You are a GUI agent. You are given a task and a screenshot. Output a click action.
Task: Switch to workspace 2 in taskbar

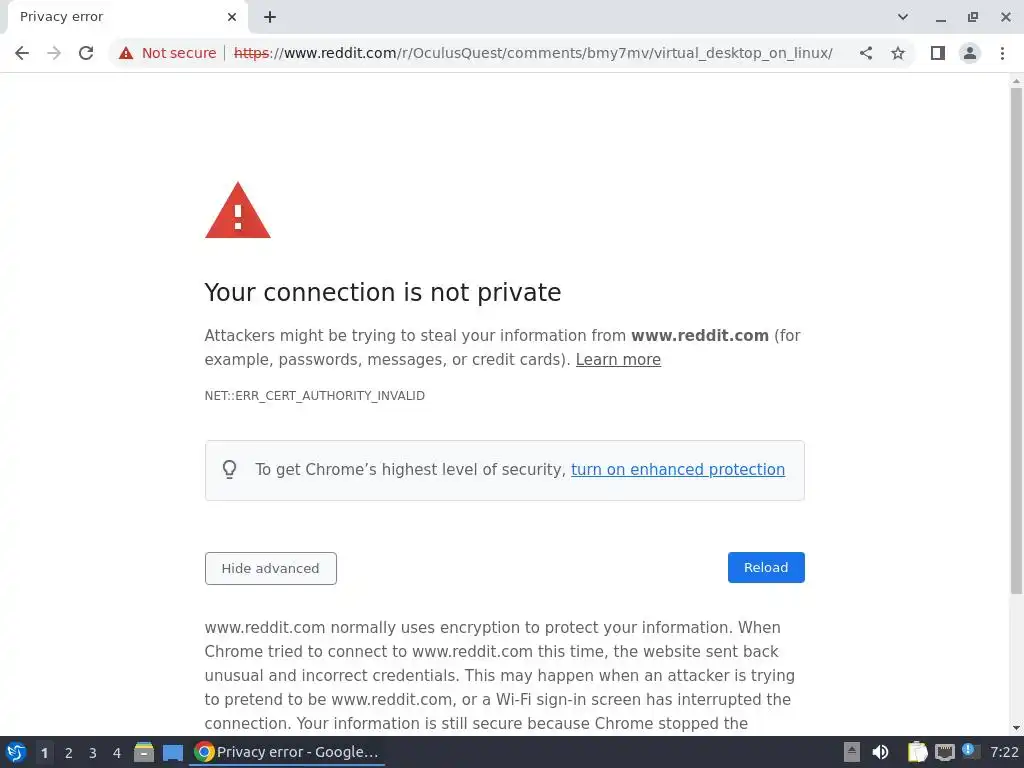68,753
